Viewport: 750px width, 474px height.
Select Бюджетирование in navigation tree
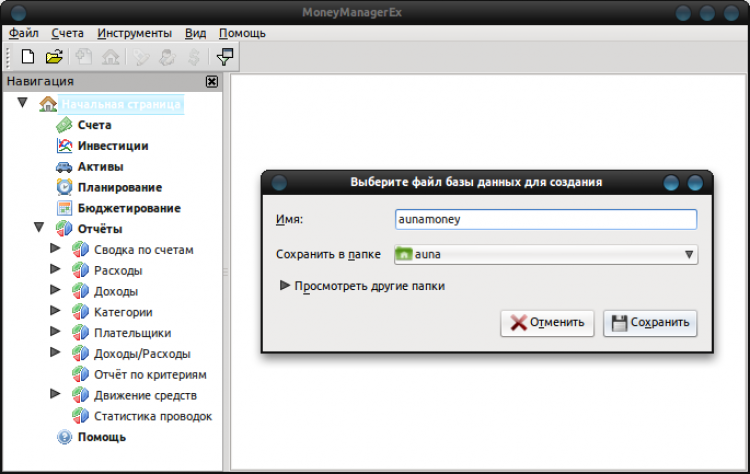pyautogui.click(x=129, y=208)
